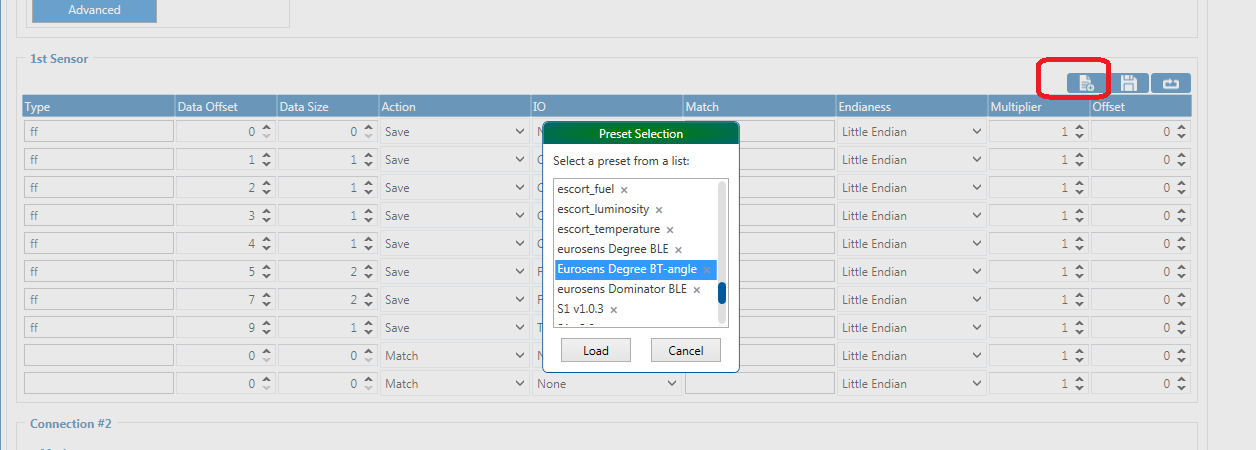
Task: Click the save preset floppy icon
Action: [x=1128, y=84]
